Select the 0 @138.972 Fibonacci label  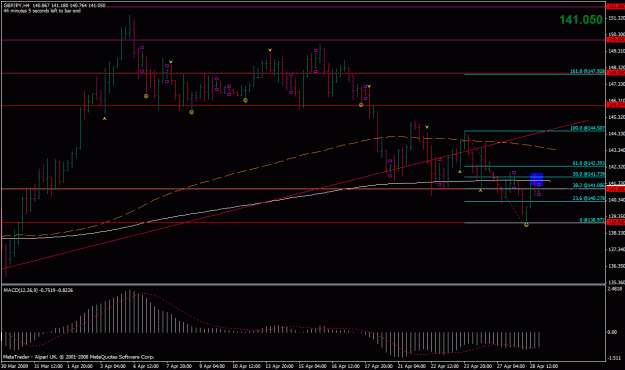(x=592, y=220)
